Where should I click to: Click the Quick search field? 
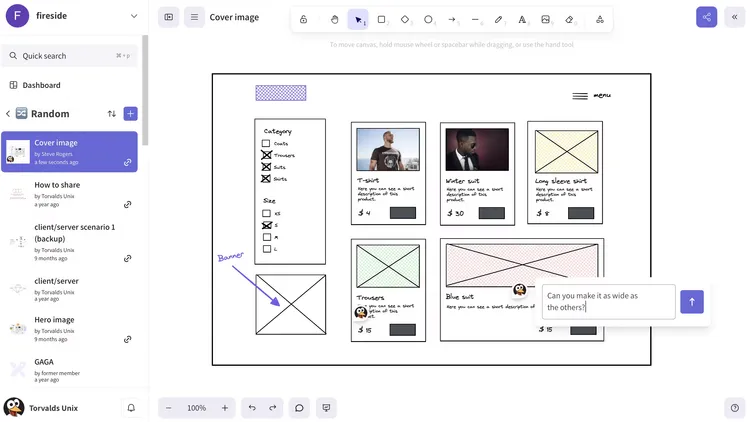coord(70,56)
